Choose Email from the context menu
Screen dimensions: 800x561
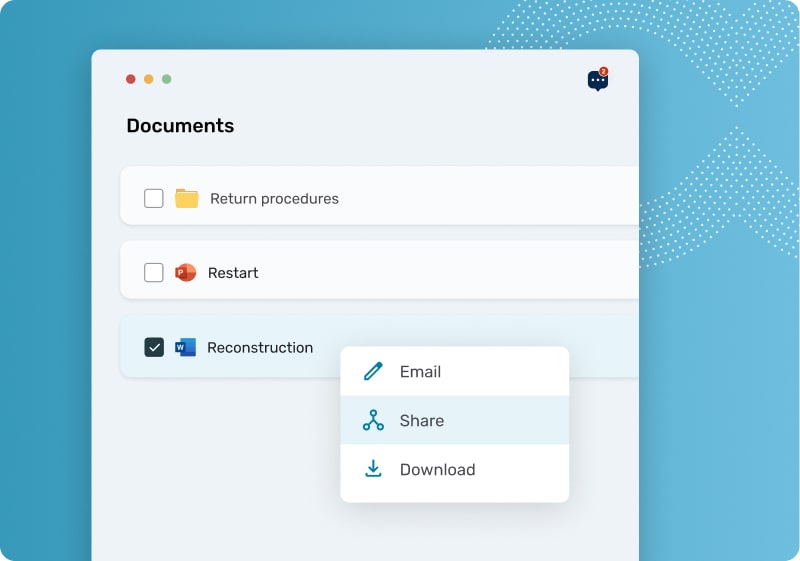(x=455, y=371)
